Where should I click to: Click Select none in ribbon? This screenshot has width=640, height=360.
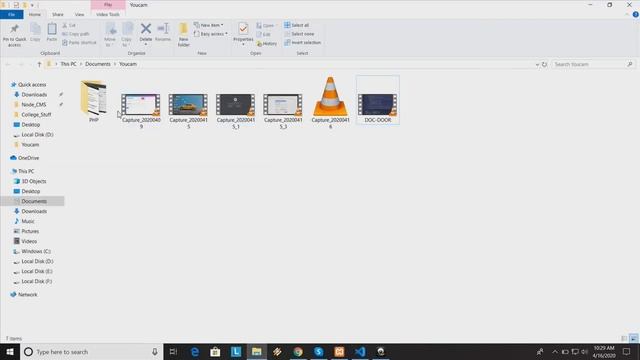pos(299,34)
